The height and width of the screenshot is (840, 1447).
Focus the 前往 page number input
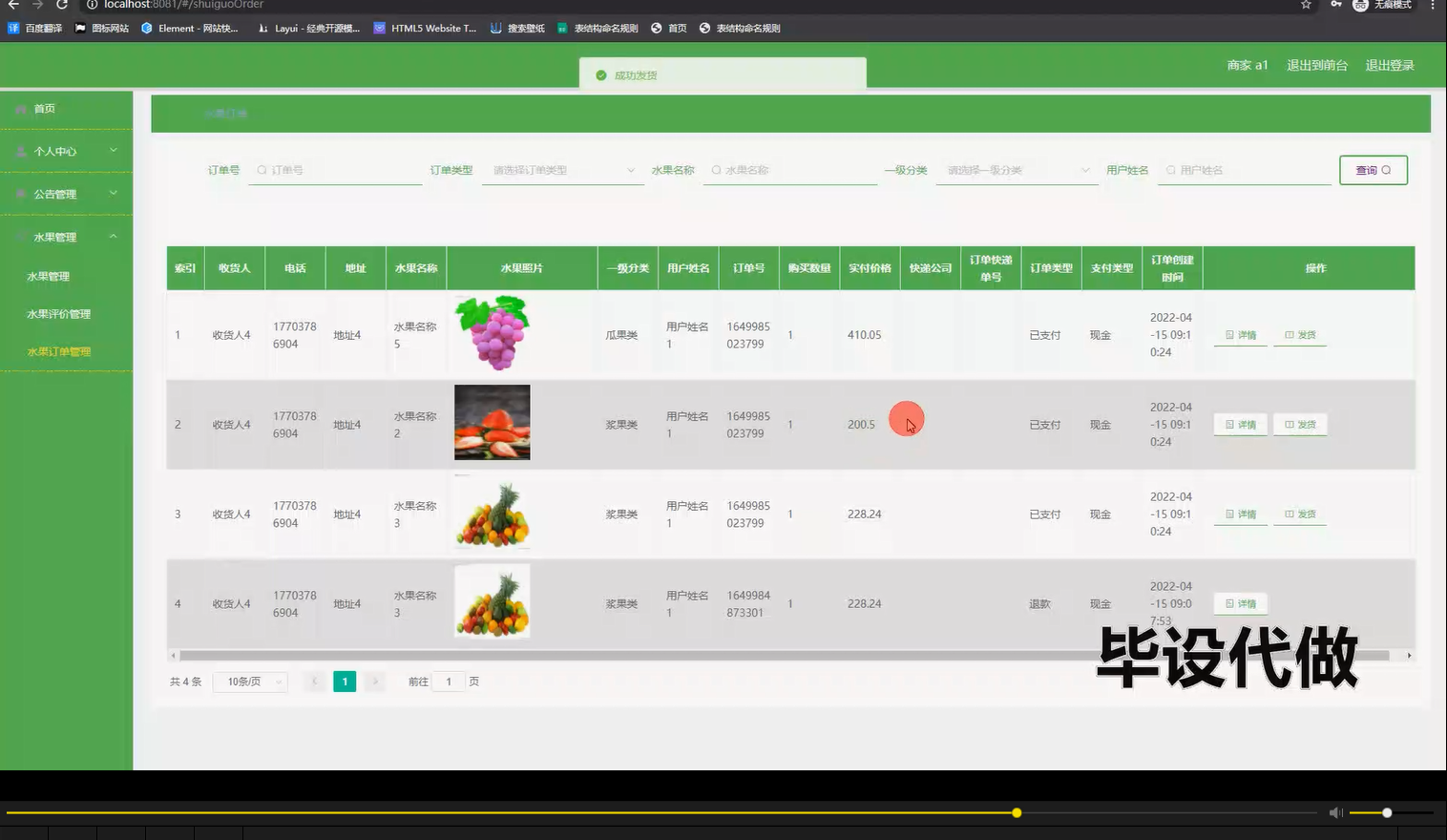pos(449,682)
